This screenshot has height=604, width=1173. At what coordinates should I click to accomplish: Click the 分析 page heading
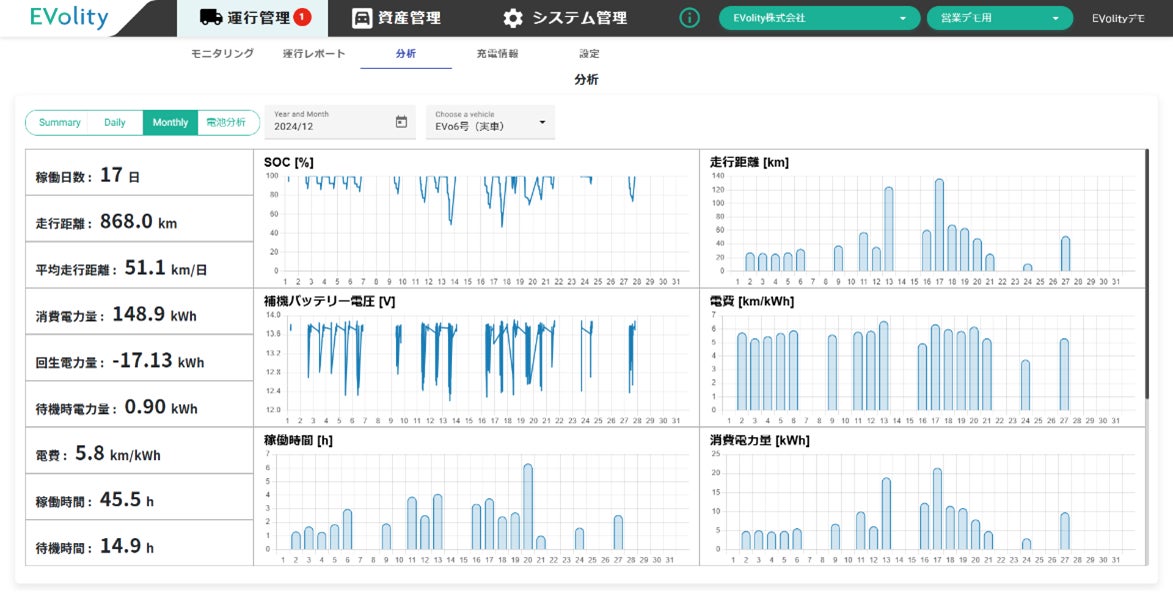(x=586, y=79)
